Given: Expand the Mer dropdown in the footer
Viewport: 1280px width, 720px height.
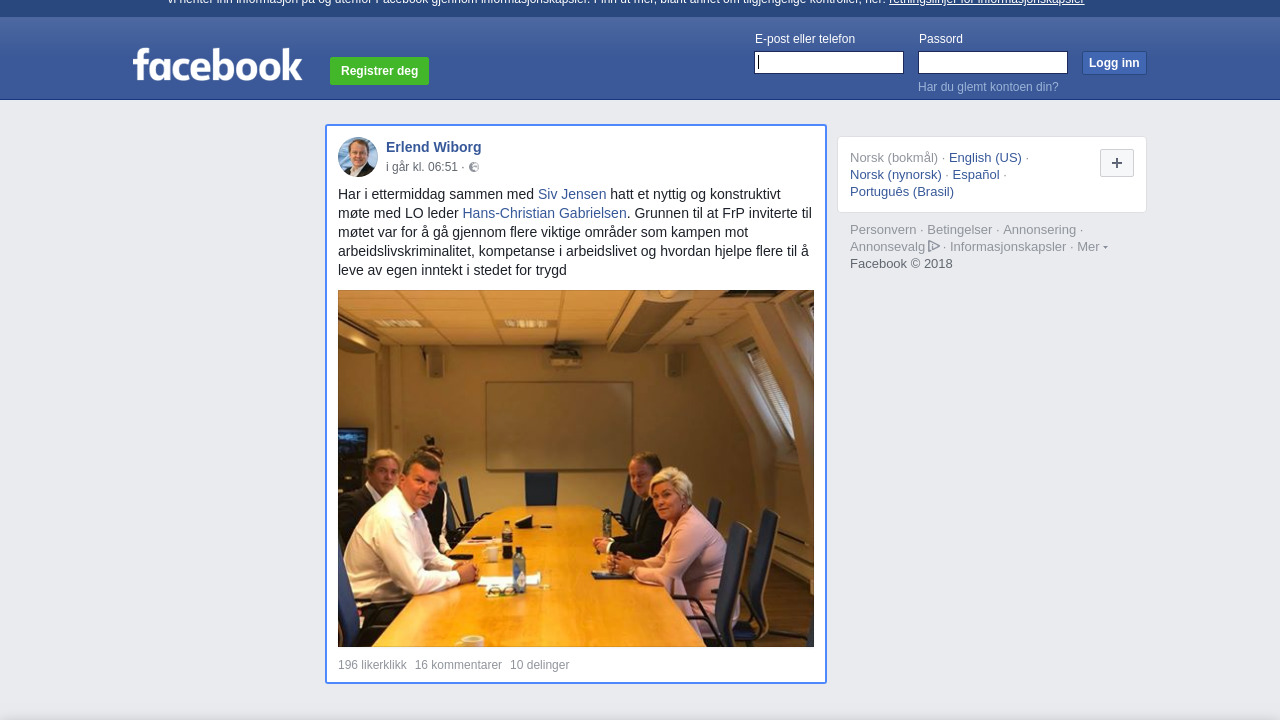Looking at the screenshot, I should (x=1092, y=247).
